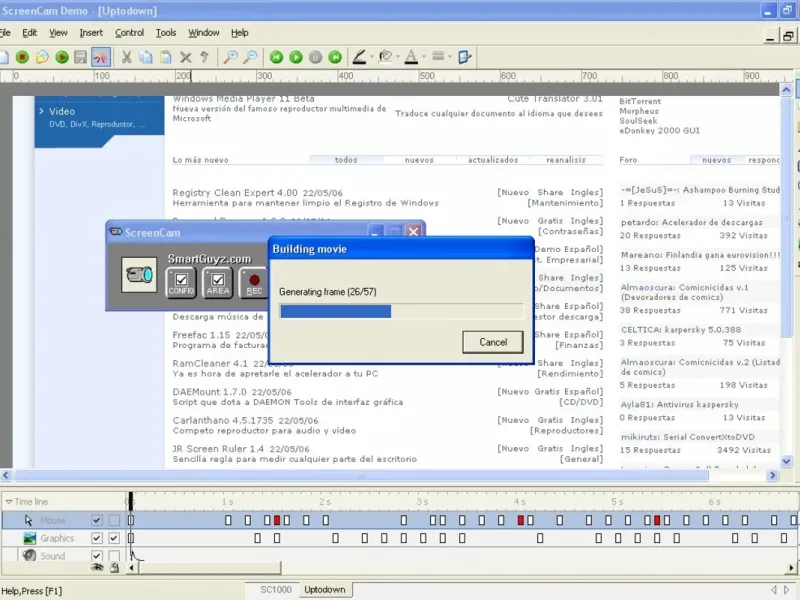Viewport: 800px width, 600px height.
Task: Toggle Graphics track first checkbox
Action: point(96,538)
